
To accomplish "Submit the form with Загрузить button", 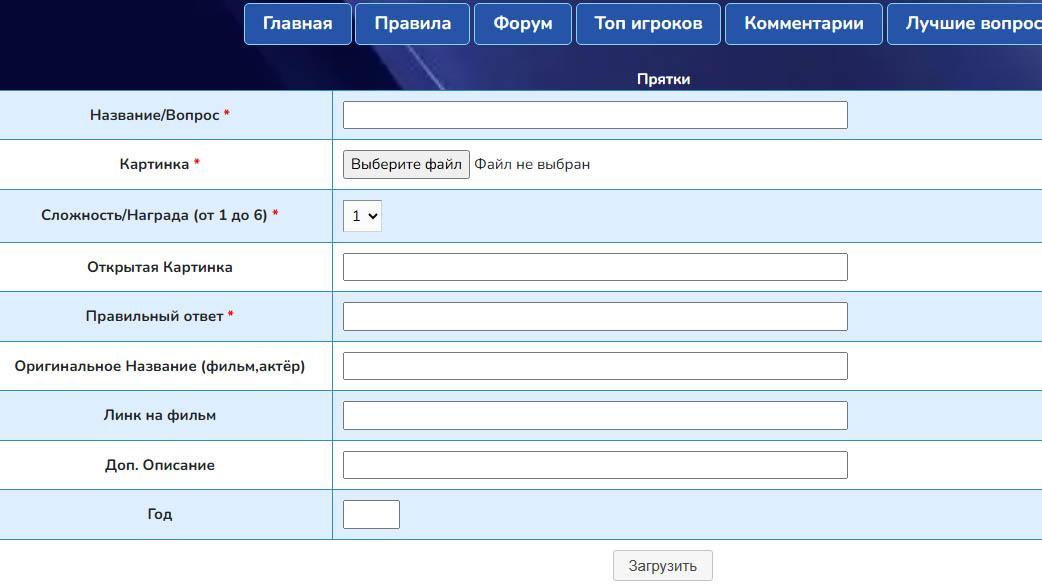I will [662, 566].
